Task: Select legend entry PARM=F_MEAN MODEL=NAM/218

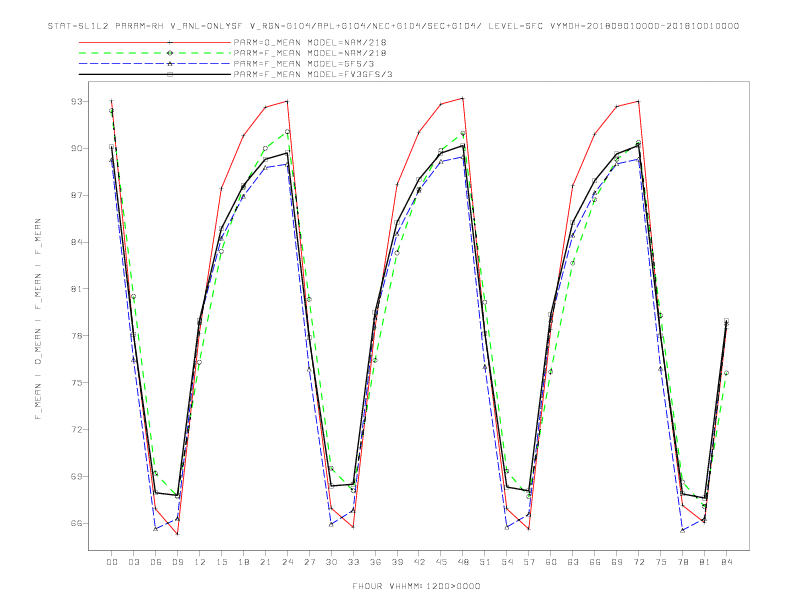Action: tap(310, 53)
